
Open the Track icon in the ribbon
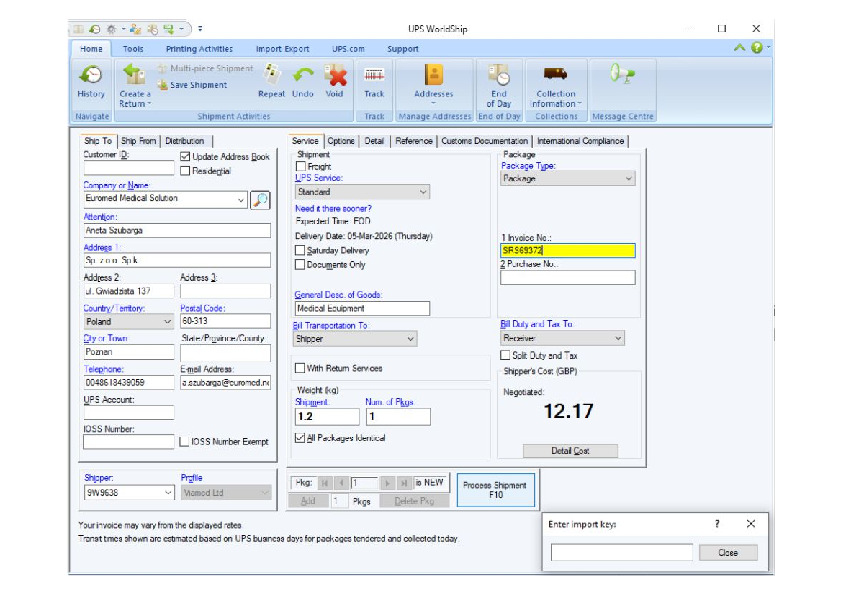[374, 76]
